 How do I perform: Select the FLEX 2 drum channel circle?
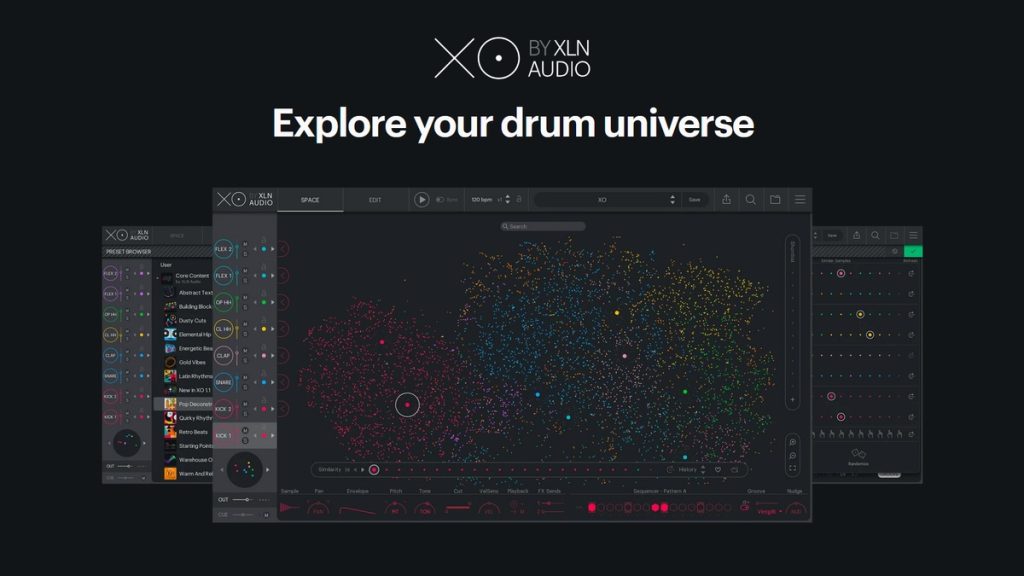pos(223,249)
